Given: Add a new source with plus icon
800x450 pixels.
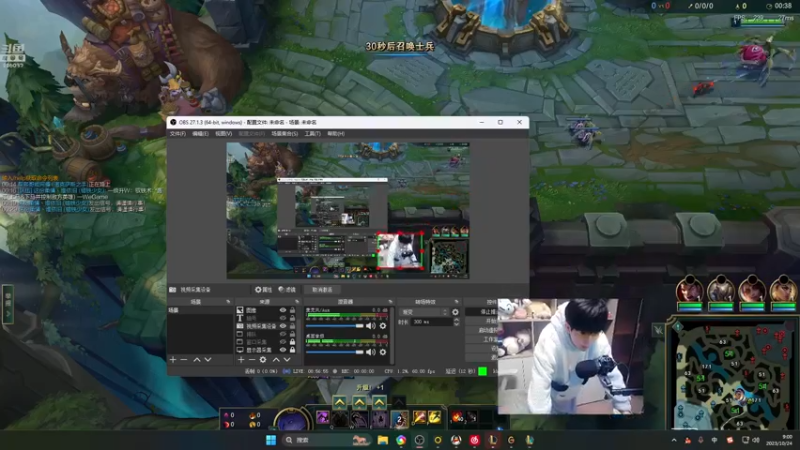Looking at the screenshot, I should click(x=241, y=360).
